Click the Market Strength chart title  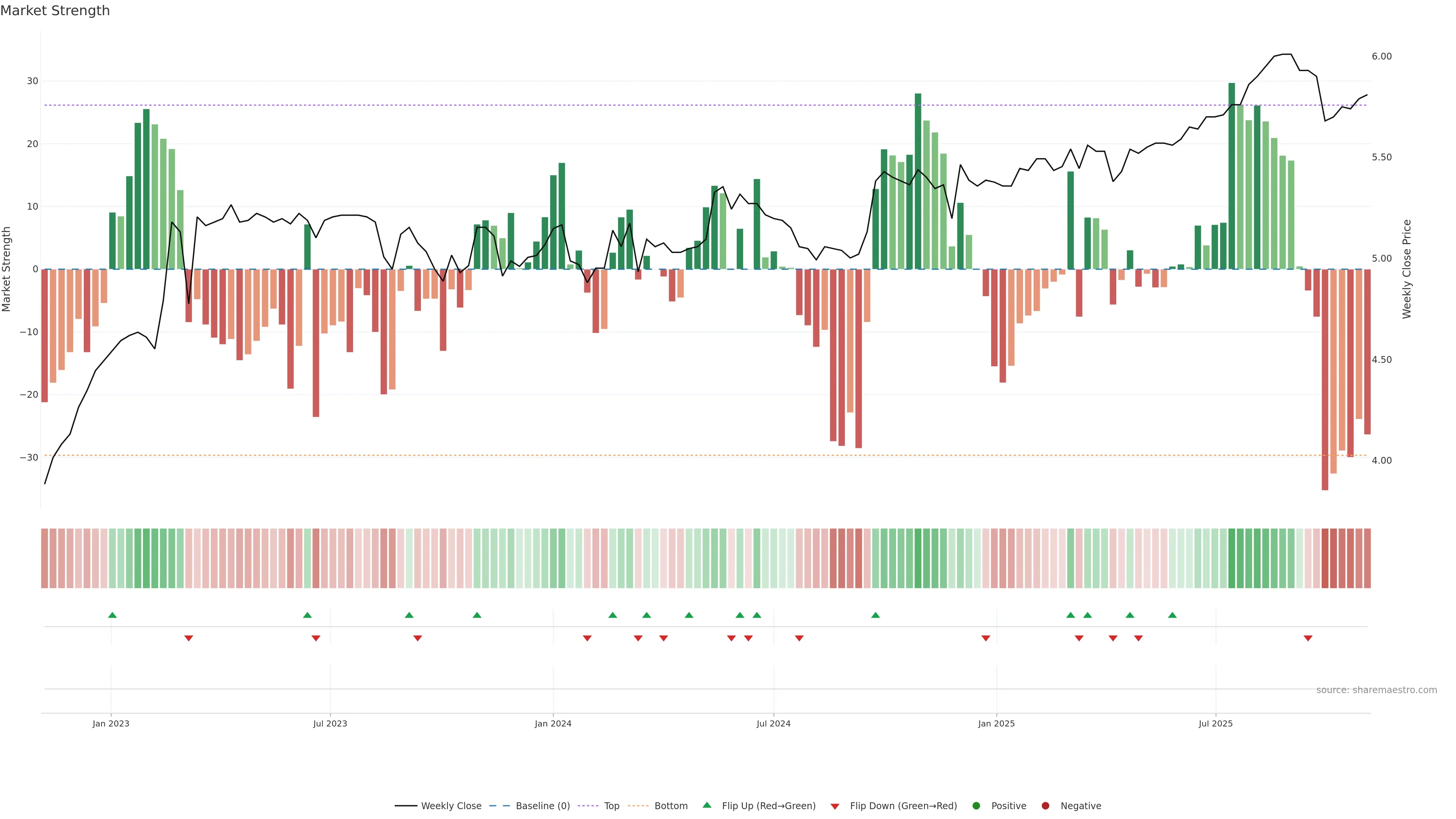[x=55, y=10]
